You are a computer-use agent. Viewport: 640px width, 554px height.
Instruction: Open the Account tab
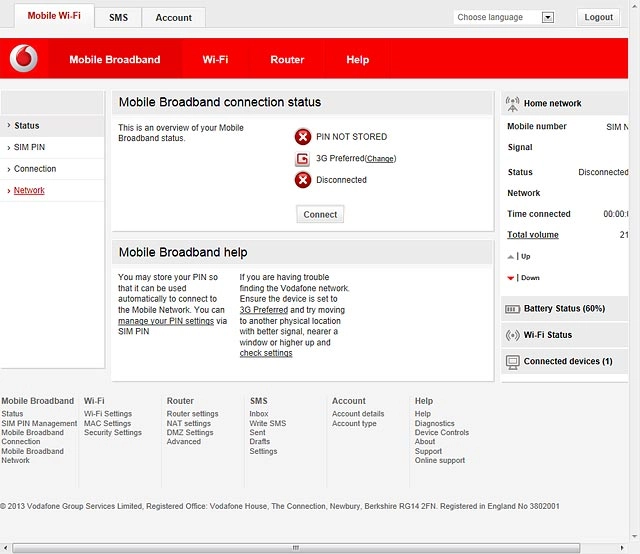point(173,18)
